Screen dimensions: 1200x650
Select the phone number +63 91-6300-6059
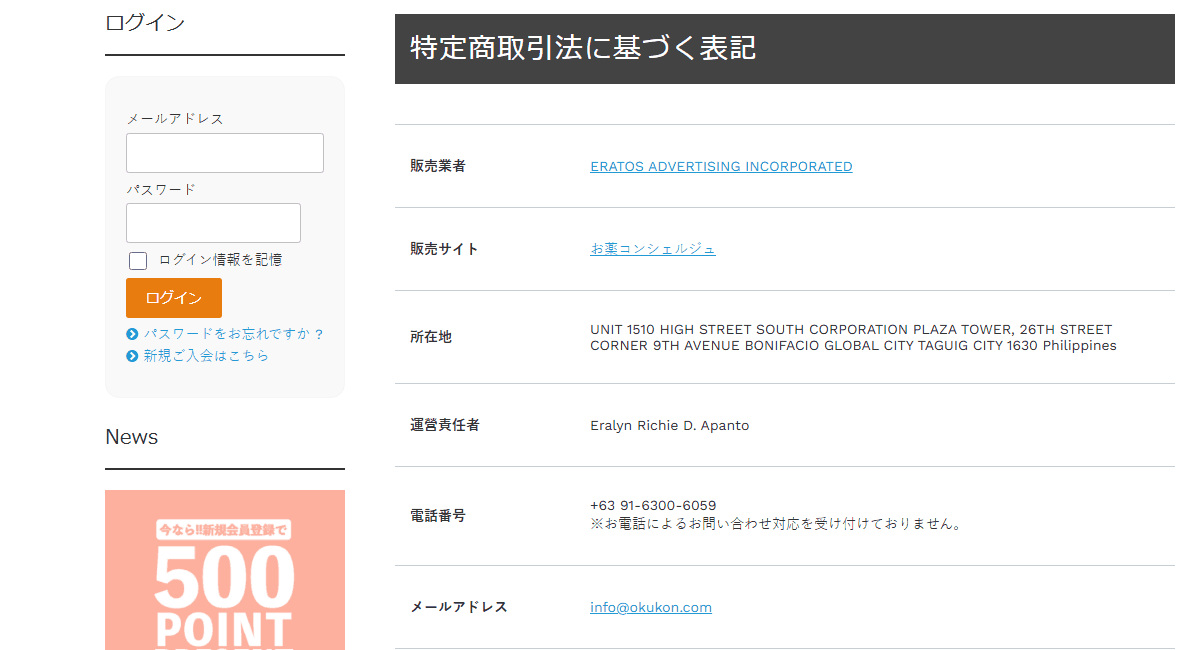coord(653,506)
